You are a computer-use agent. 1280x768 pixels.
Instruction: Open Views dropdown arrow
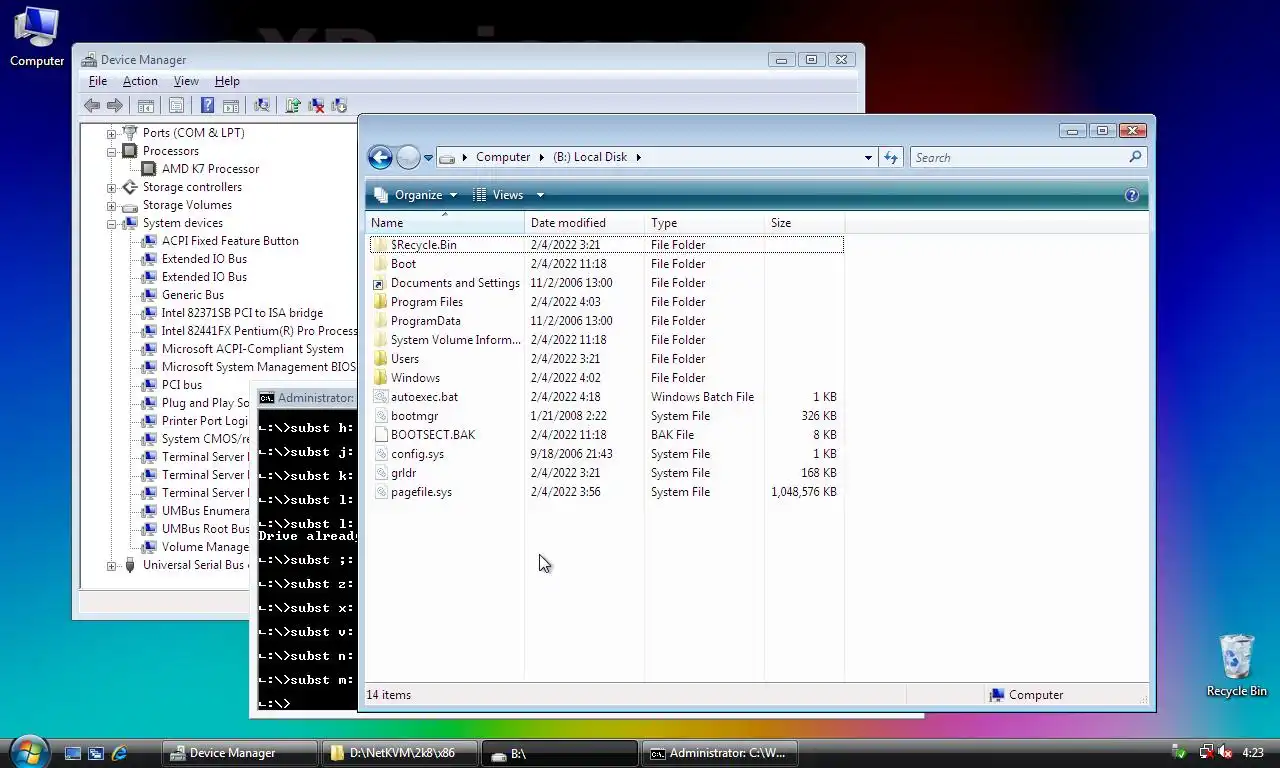click(x=540, y=195)
